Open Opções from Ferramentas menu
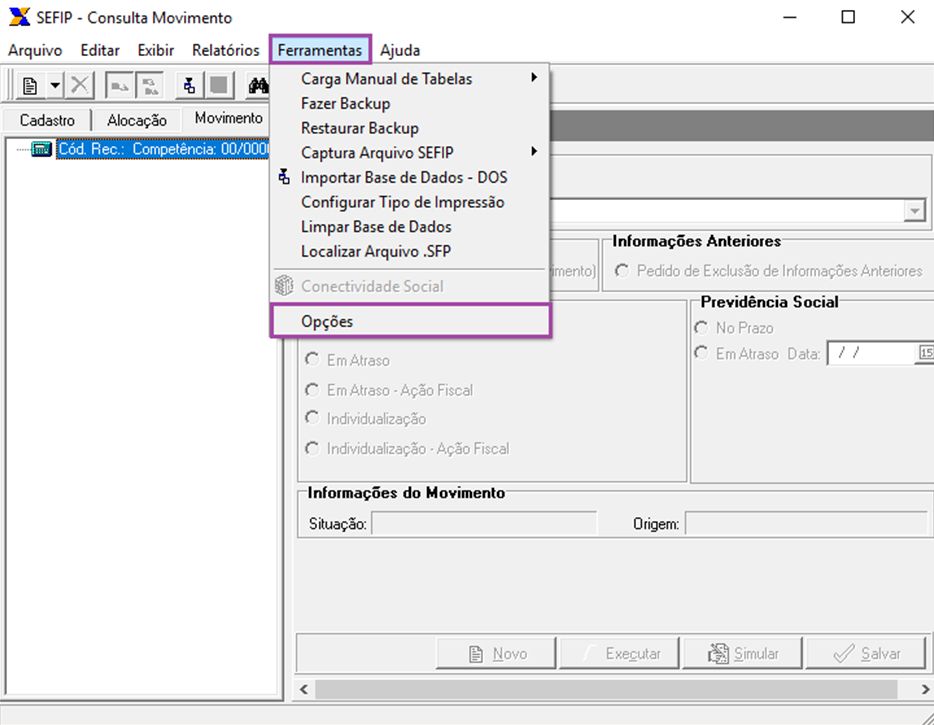This screenshot has width=934, height=725. click(x=410, y=321)
